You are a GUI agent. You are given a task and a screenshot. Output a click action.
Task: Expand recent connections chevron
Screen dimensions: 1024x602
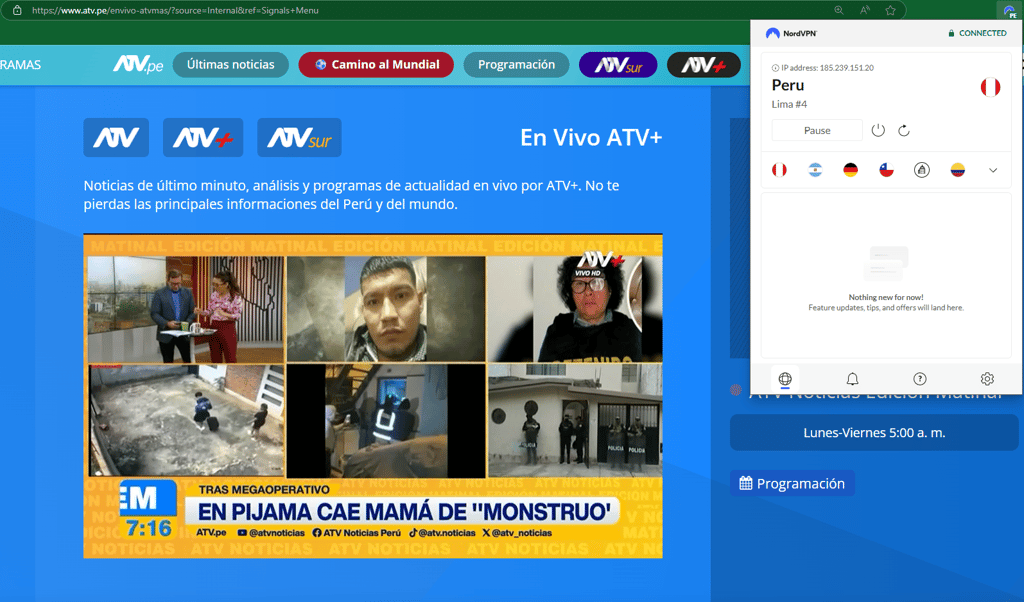tap(993, 170)
